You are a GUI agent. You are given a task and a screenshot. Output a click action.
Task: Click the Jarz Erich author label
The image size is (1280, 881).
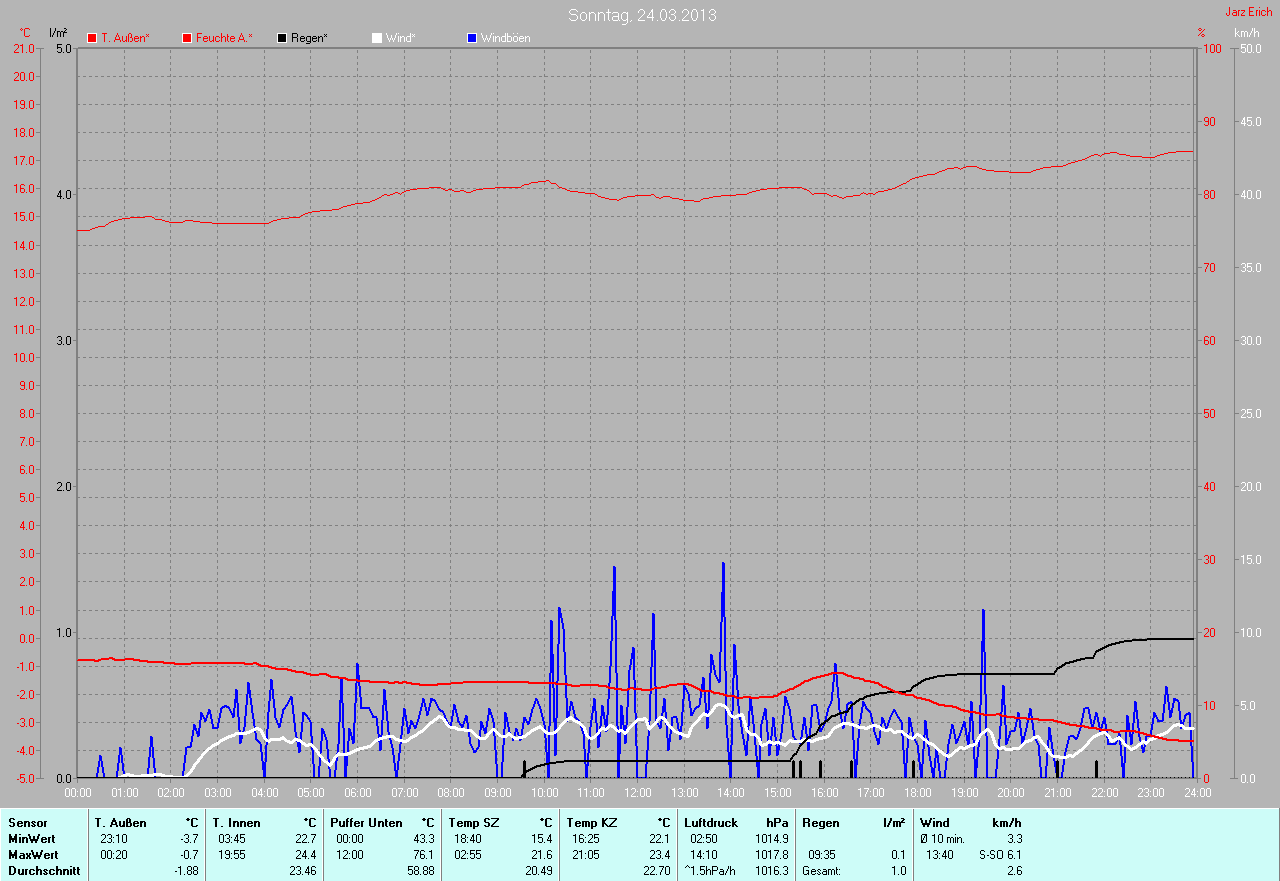tap(1248, 12)
